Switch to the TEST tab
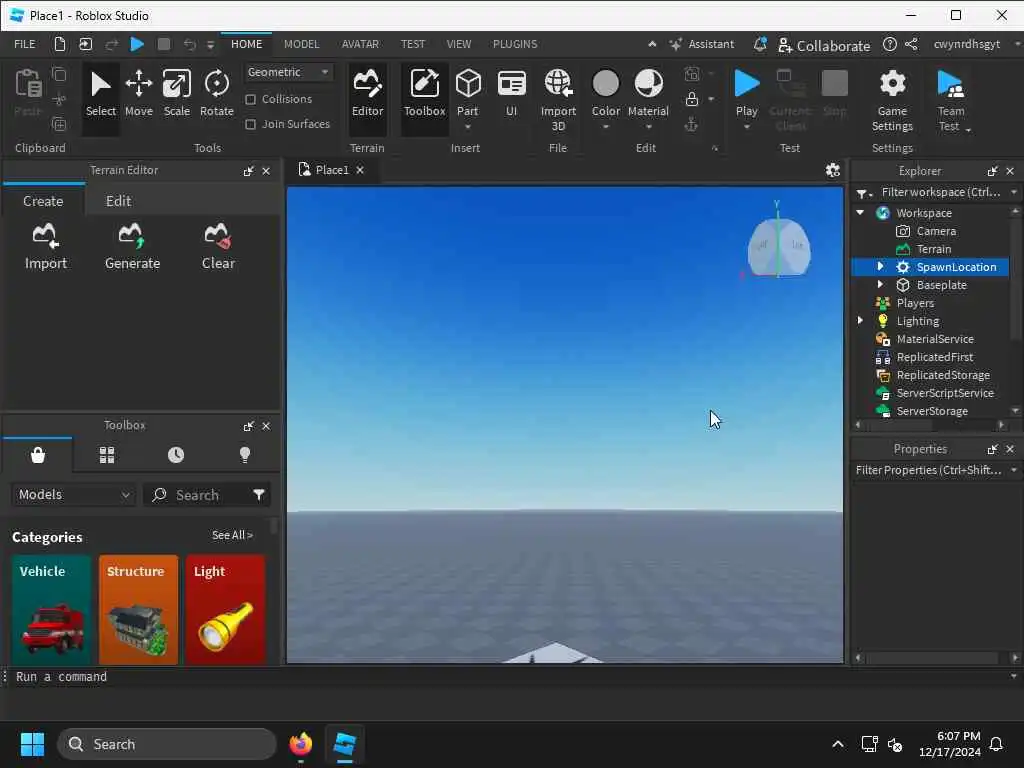 point(412,44)
